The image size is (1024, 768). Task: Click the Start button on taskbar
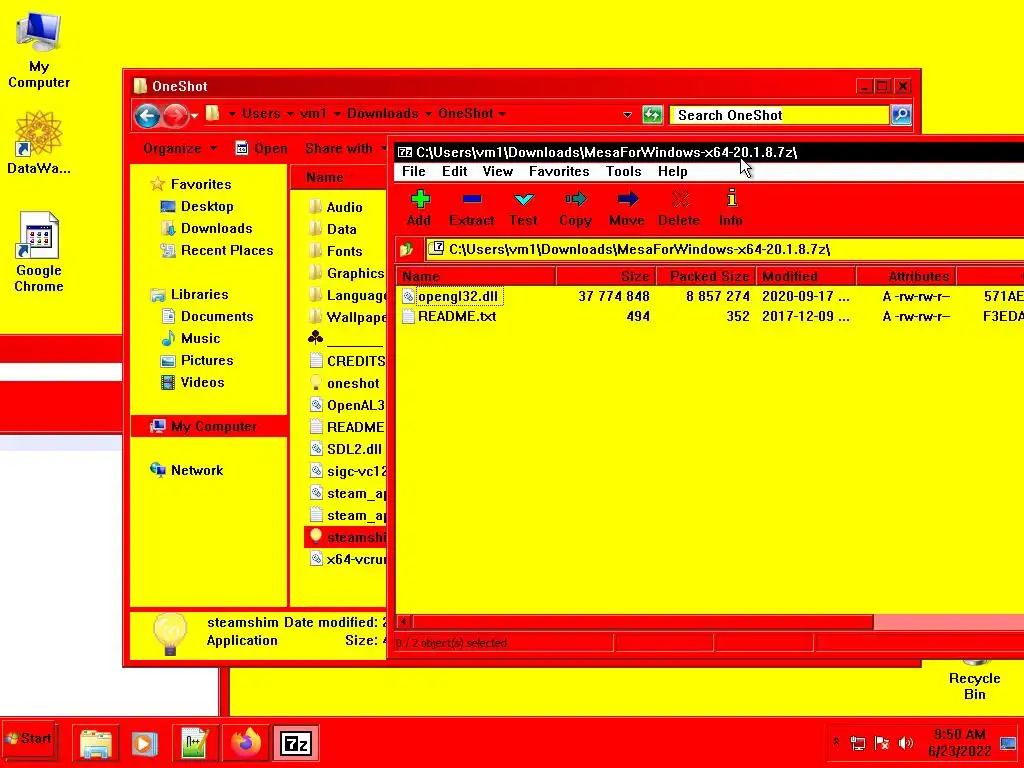pyautogui.click(x=28, y=739)
